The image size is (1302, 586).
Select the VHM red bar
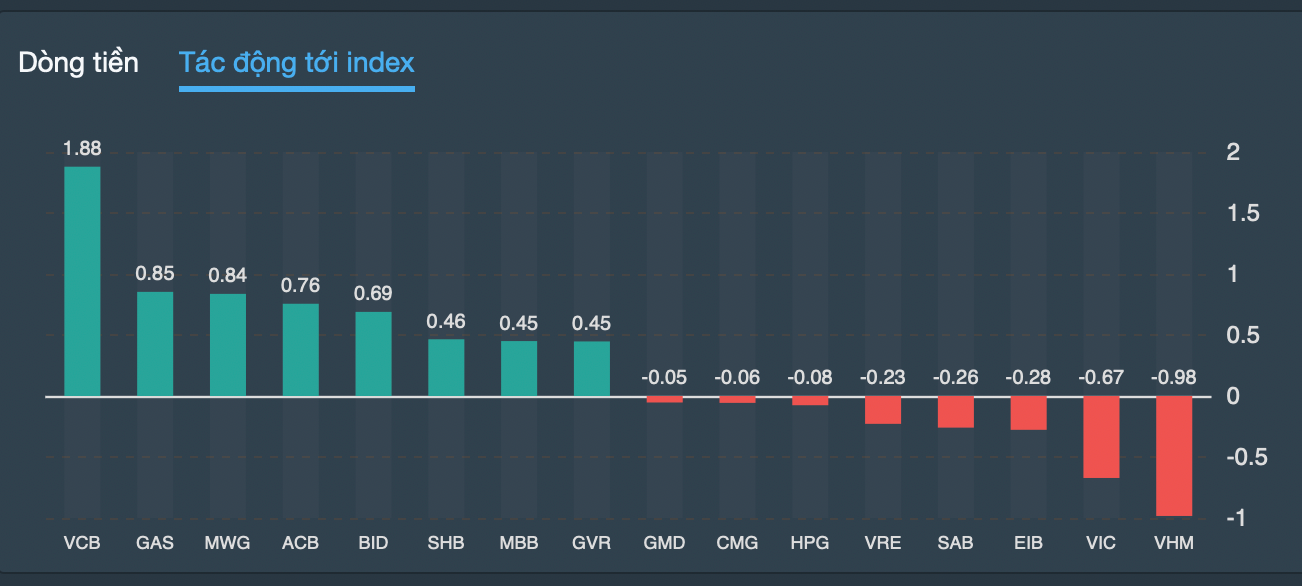1174,456
